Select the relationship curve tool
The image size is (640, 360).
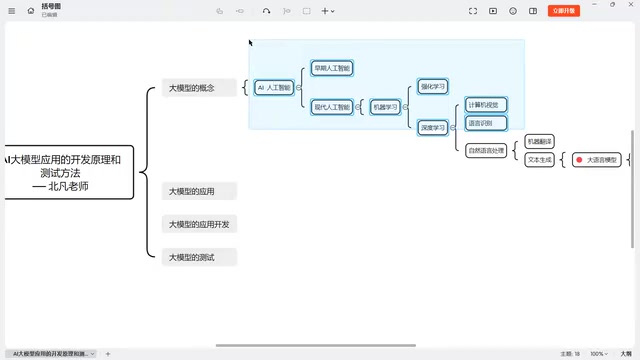tap(266, 11)
